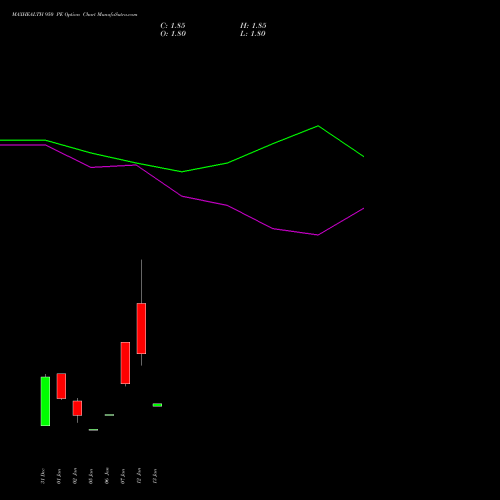500x500 pixels.
Task: Click the 06 Jan date label
Action: [x=107, y=476]
